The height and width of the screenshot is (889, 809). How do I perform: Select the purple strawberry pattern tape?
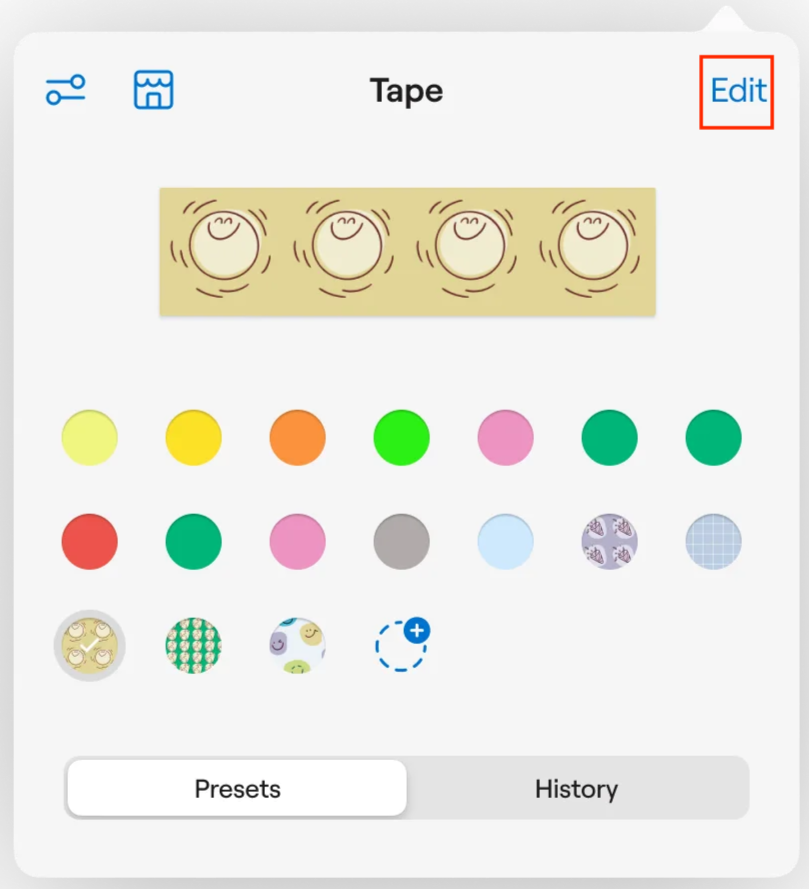point(610,542)
